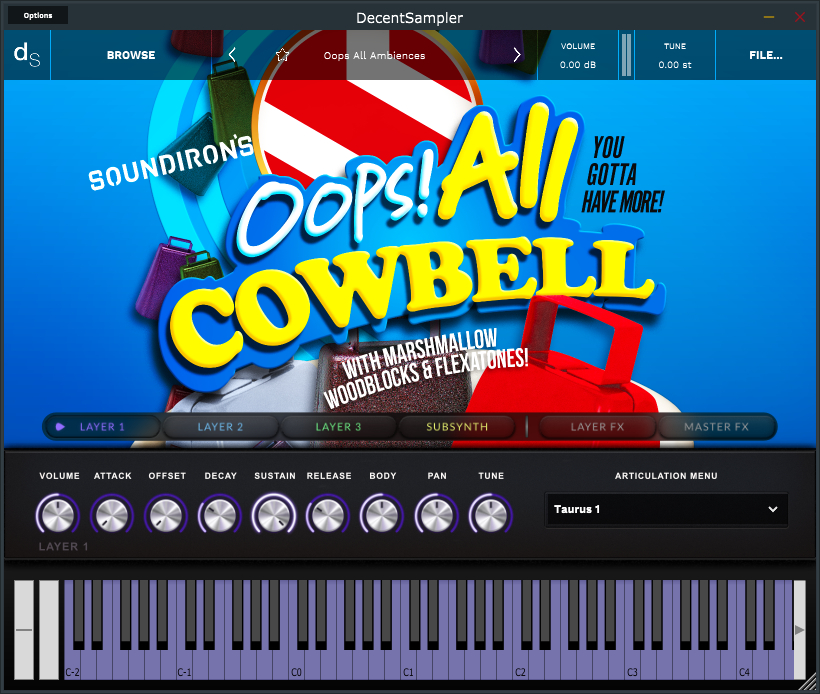Screen dimensions: 820x694
Task: Click the master tune 0.00 st value
Action: 675,65
